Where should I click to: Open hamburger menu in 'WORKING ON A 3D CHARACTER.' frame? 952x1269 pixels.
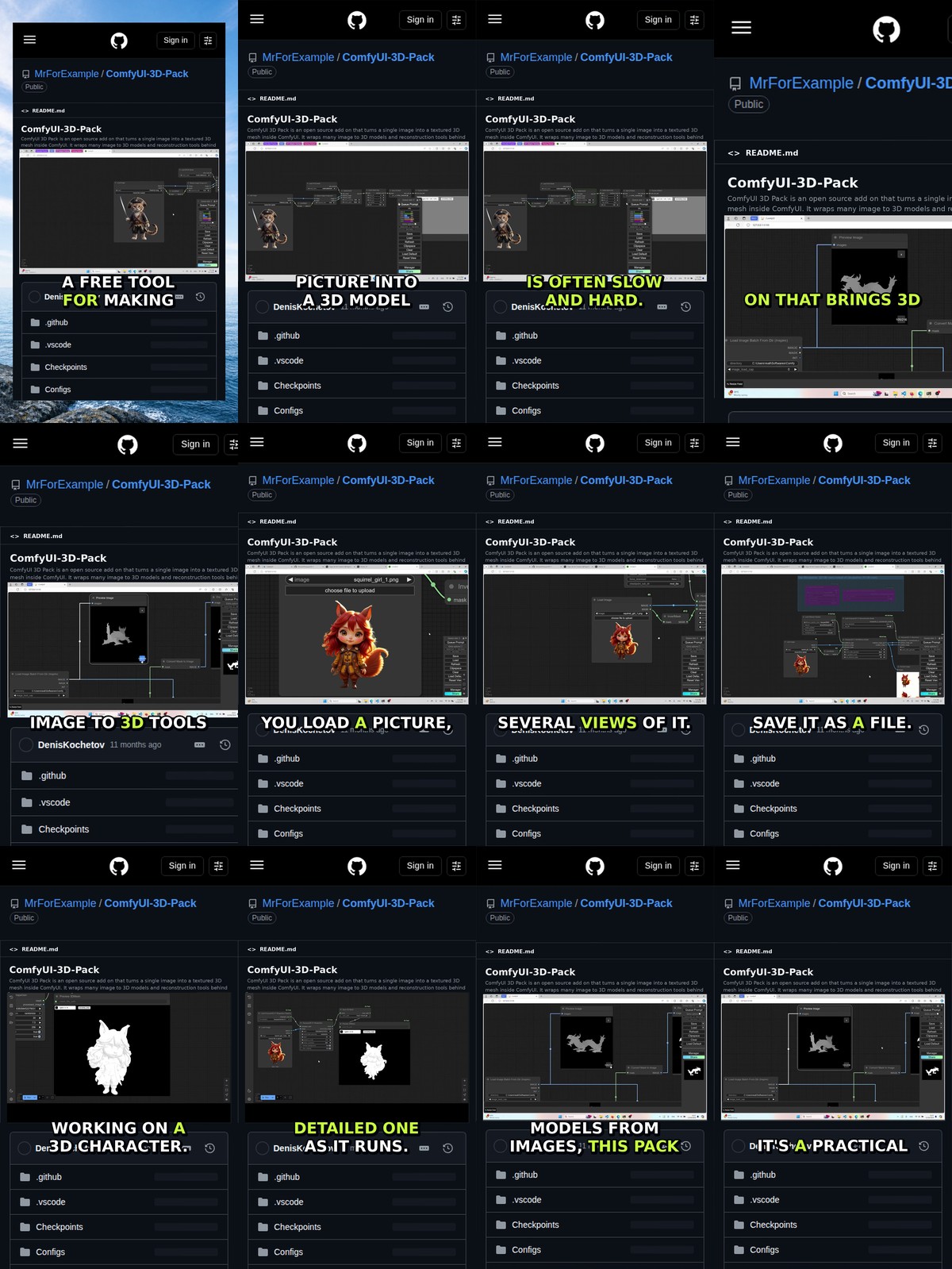click(x=19, y=865)
